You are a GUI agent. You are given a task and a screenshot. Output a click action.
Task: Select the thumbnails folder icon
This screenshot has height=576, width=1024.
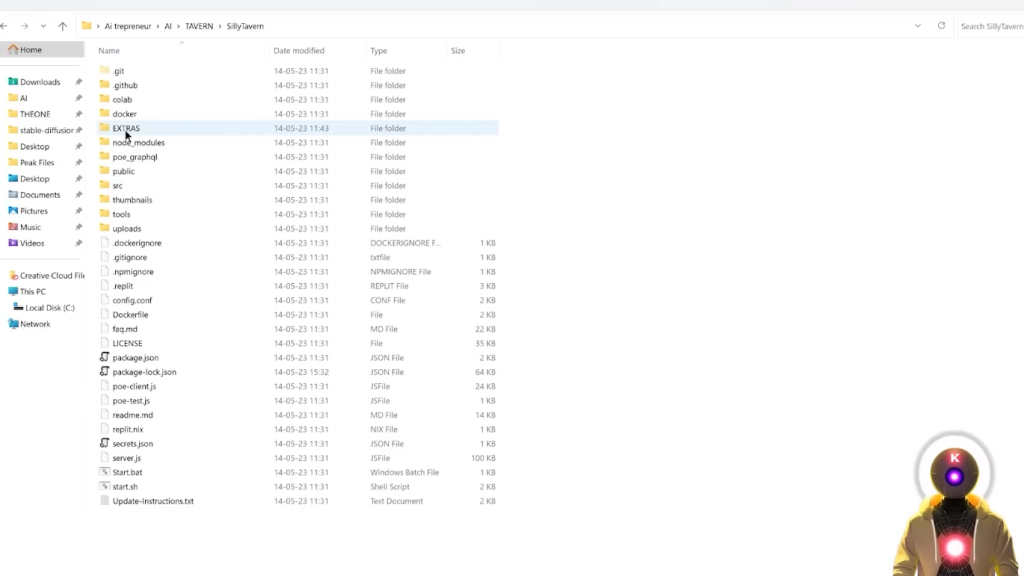click(x=104, y=200)
